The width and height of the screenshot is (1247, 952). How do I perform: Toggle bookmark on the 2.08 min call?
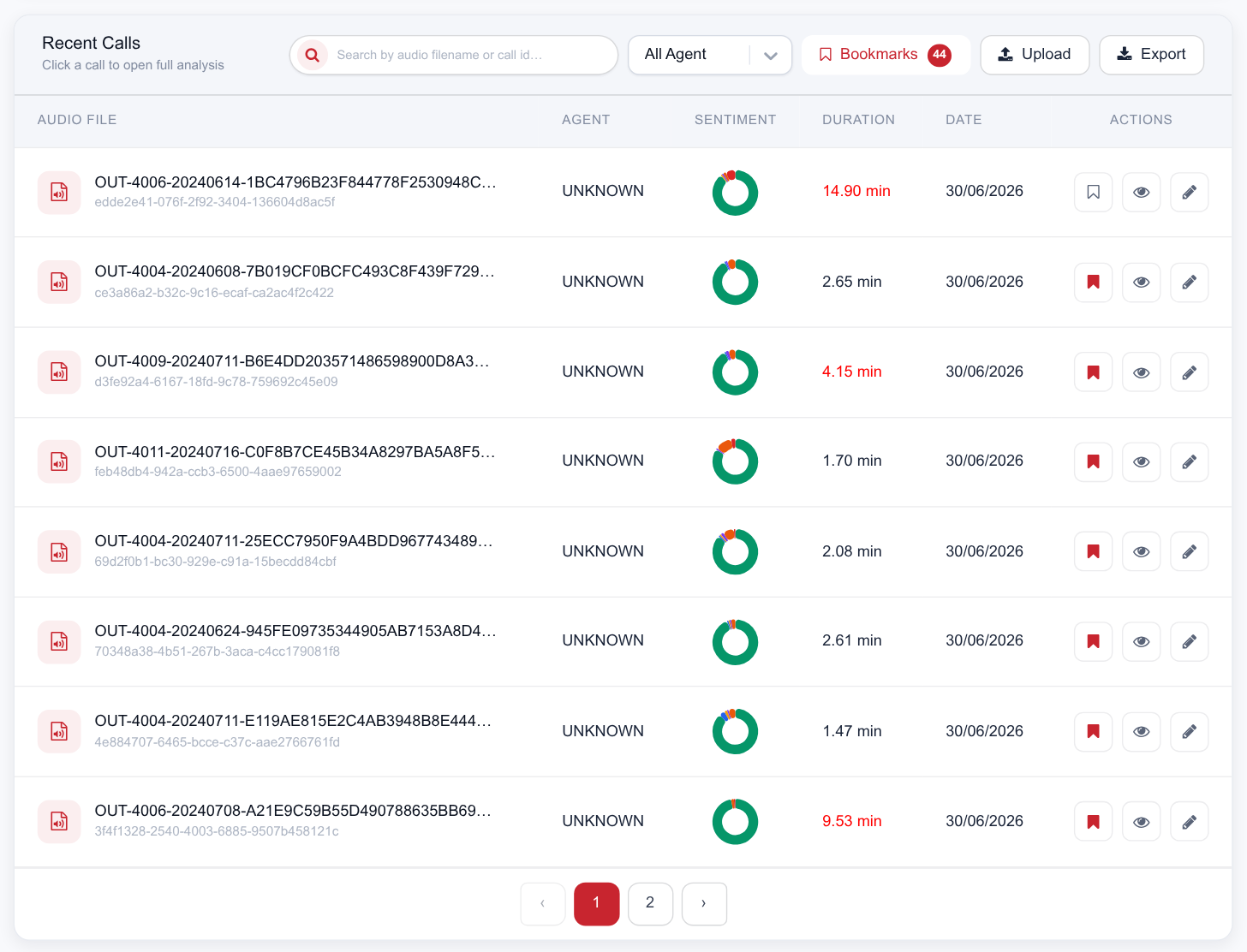[x=1094, y=552]
